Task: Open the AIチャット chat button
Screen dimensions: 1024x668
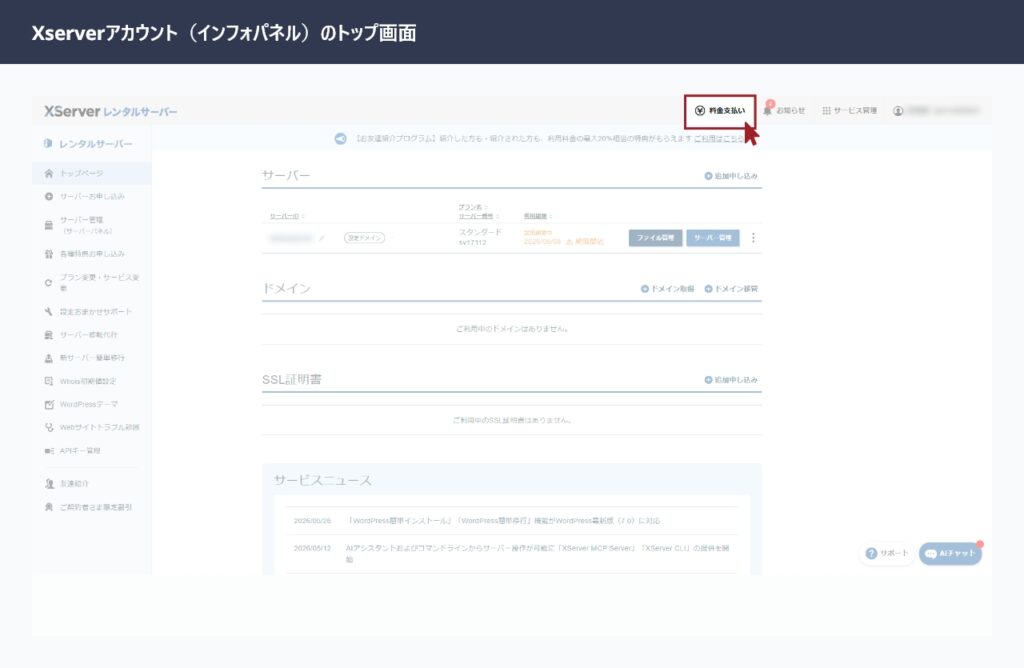Action: (x=951, y=554)
